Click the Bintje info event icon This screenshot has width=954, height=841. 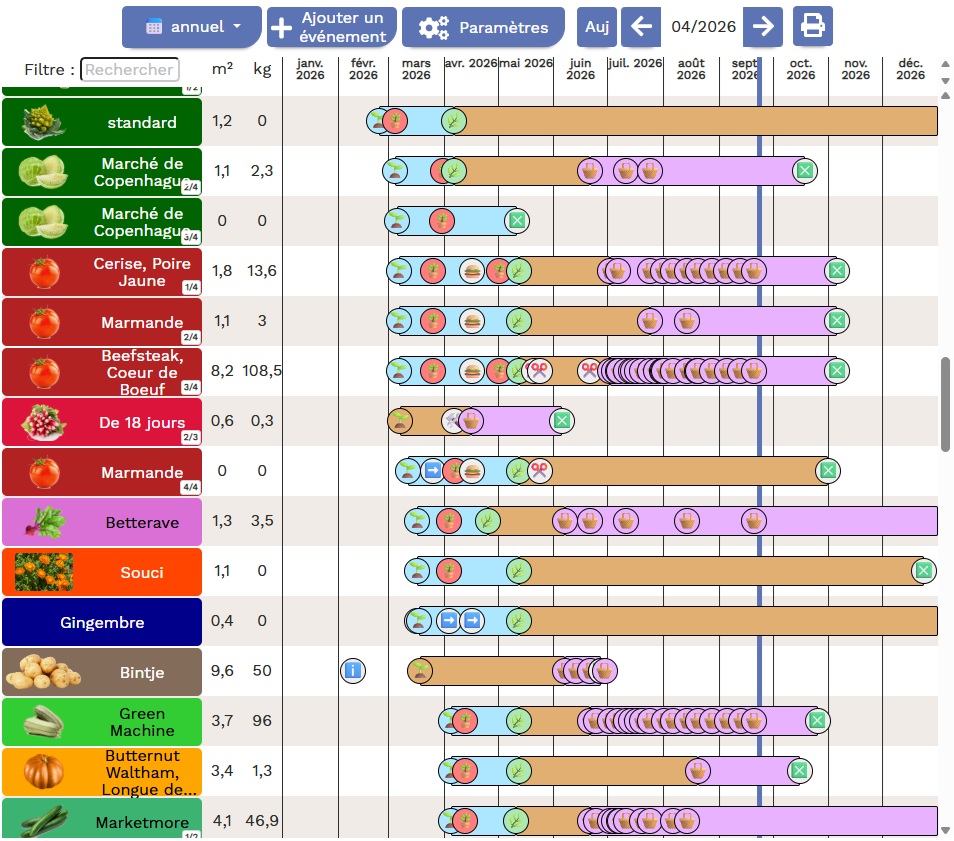click(x=353, y=671)
